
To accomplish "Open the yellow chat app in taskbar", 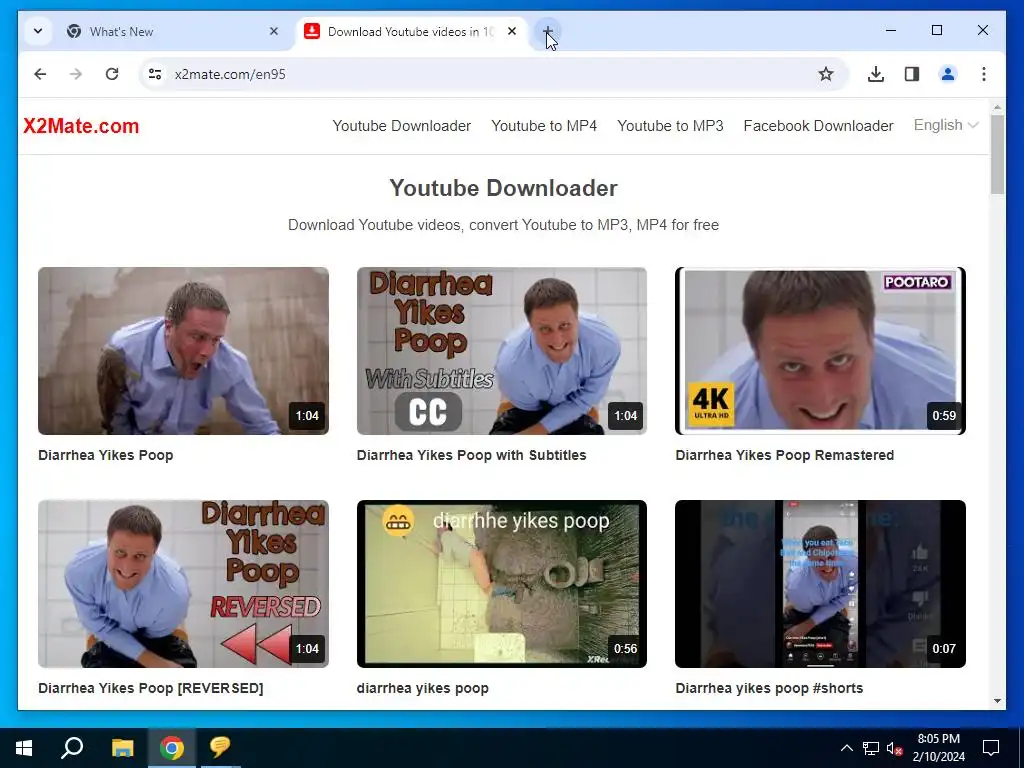I will tap(221, 748).
